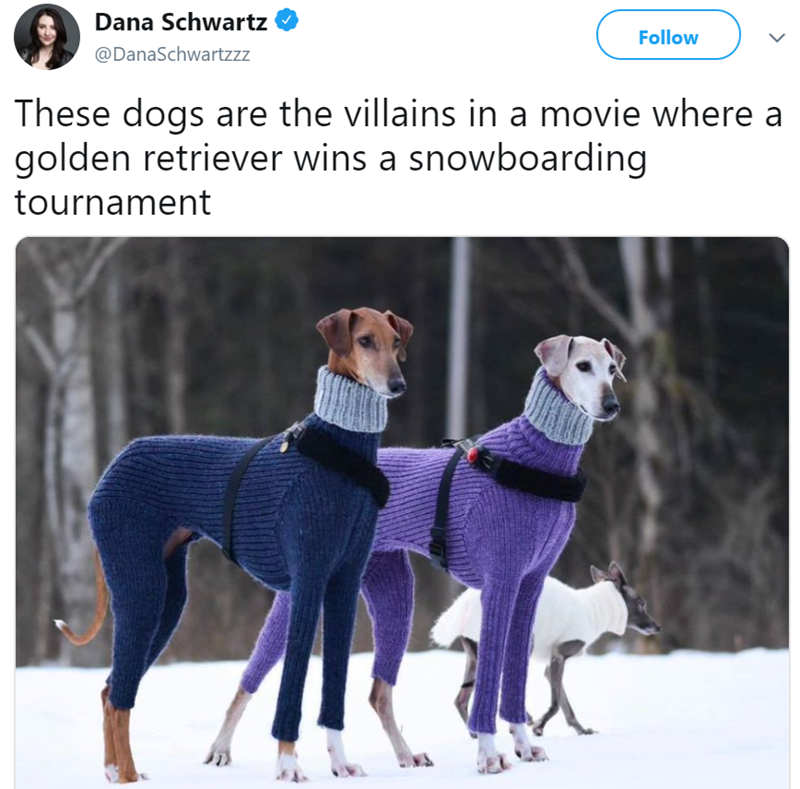Click the brown dog's head
Image resolution: width=800 pixels, height=789 pixels.
pos(365,347)
